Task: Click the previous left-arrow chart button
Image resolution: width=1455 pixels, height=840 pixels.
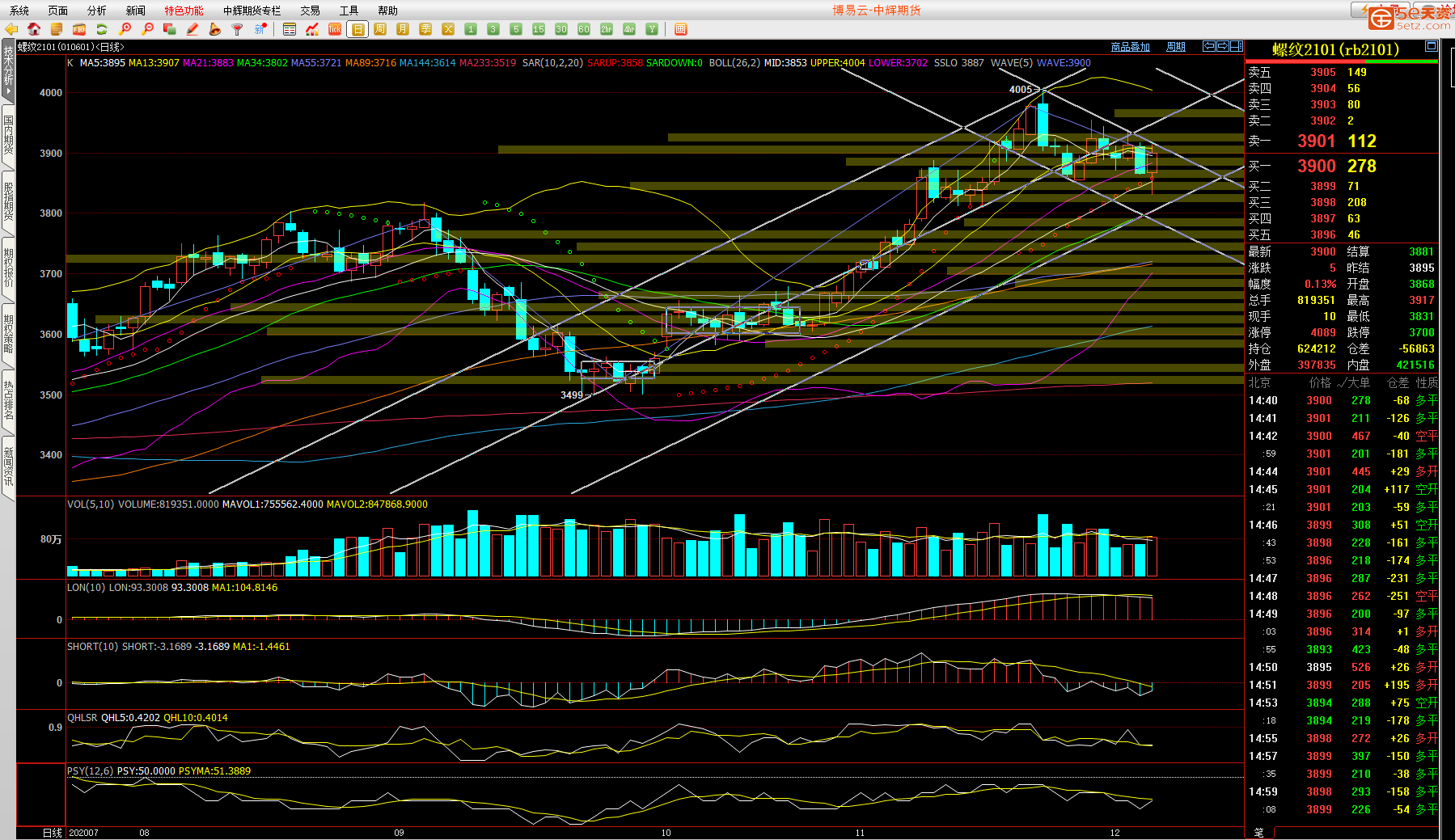Action: tap(1209, 46)
